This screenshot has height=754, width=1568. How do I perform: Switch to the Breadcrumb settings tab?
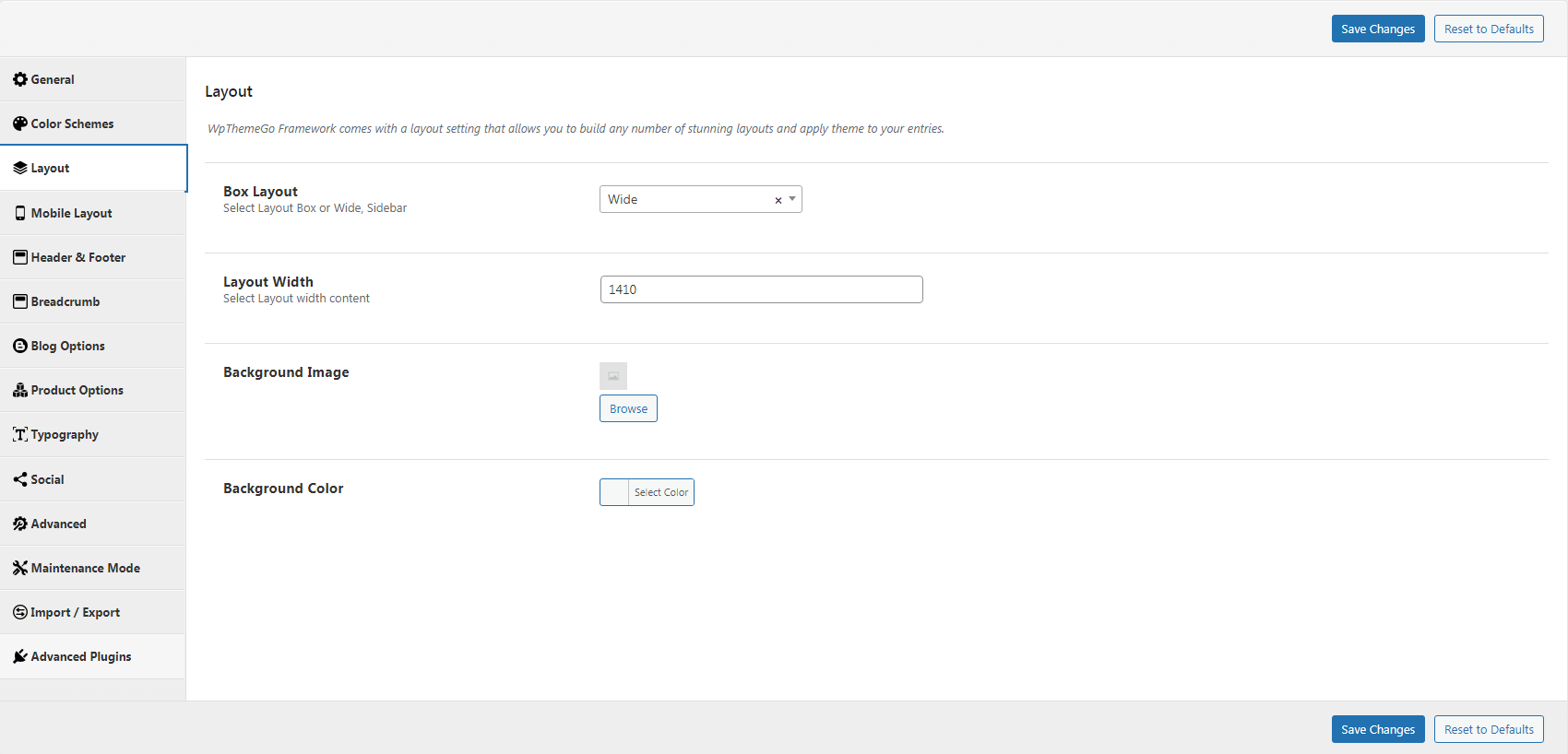(x=65, y=301)
